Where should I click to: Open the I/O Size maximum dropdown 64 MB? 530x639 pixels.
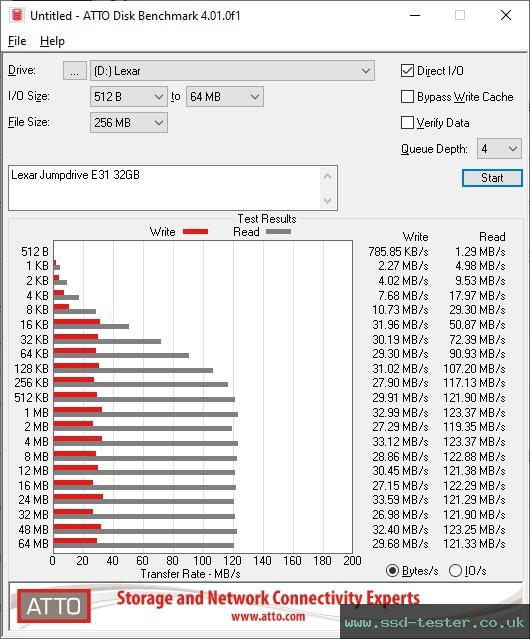coord(225,97)
